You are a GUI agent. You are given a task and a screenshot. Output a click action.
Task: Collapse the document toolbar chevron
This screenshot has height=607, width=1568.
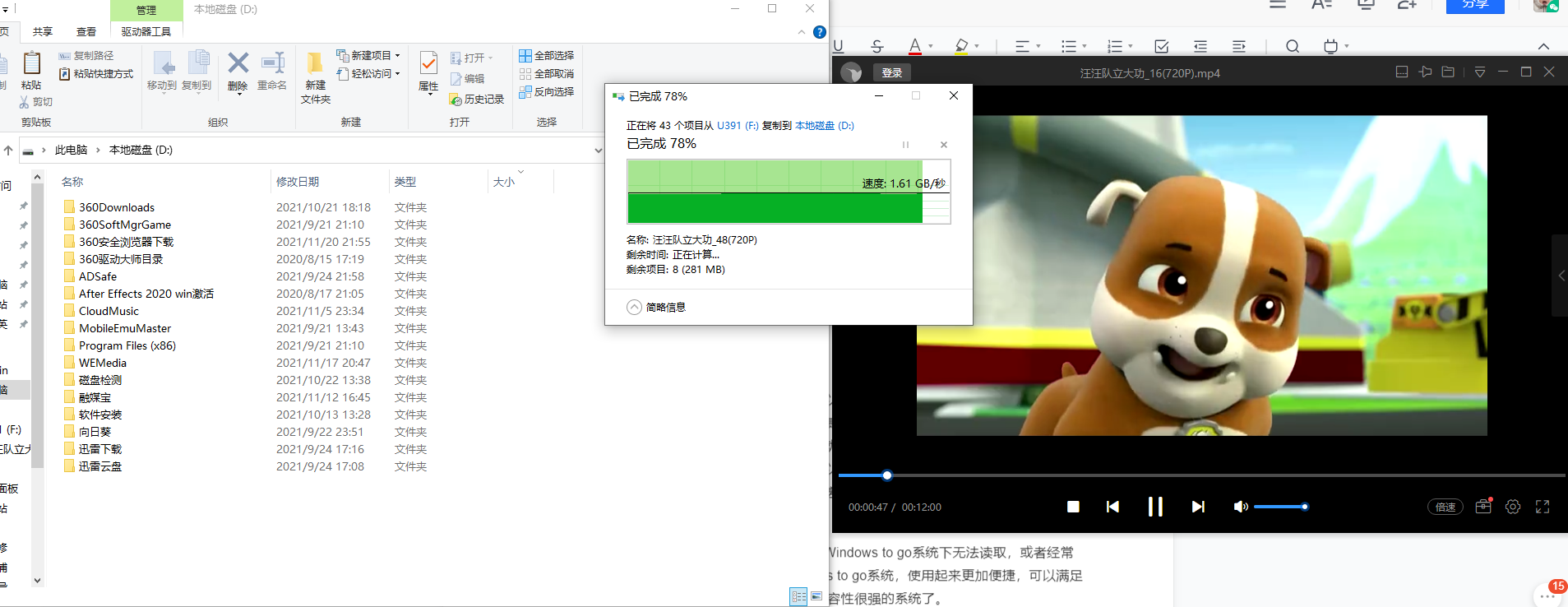[1543, 47]
